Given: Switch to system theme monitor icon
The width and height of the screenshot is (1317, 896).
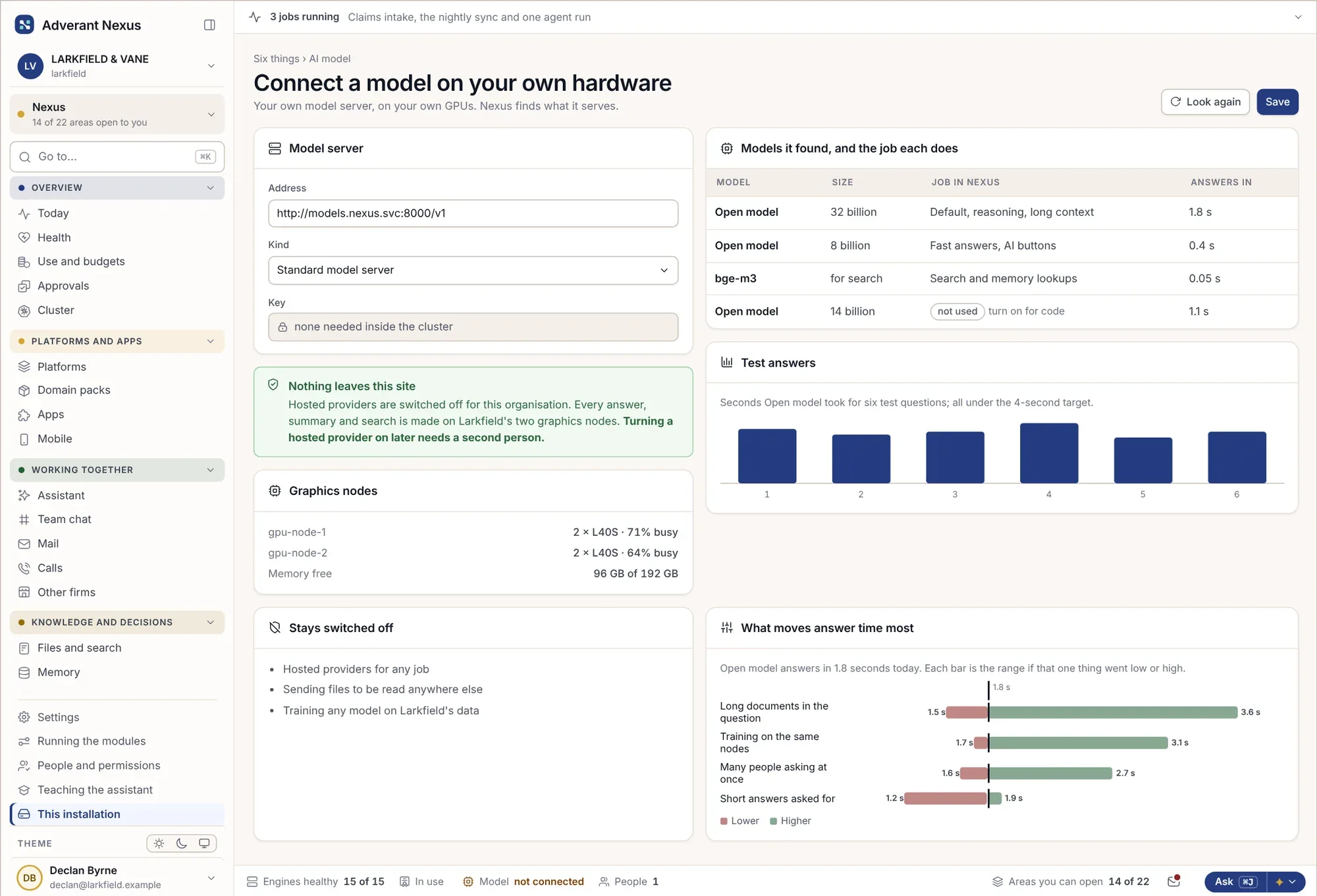Looking at the screenshot, I should tap(204, 843).
